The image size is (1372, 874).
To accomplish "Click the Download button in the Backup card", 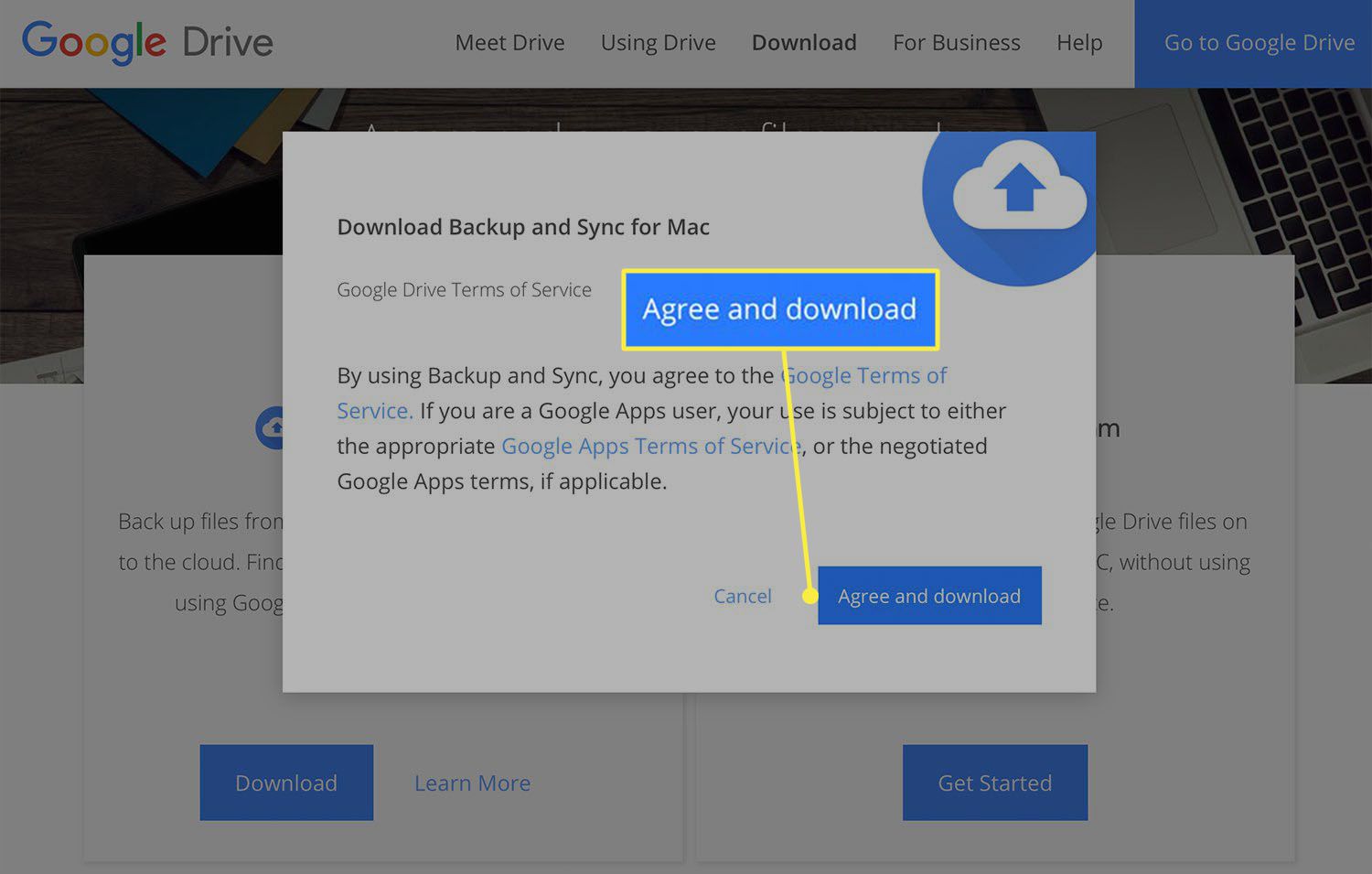I will (x=286, y=782).
